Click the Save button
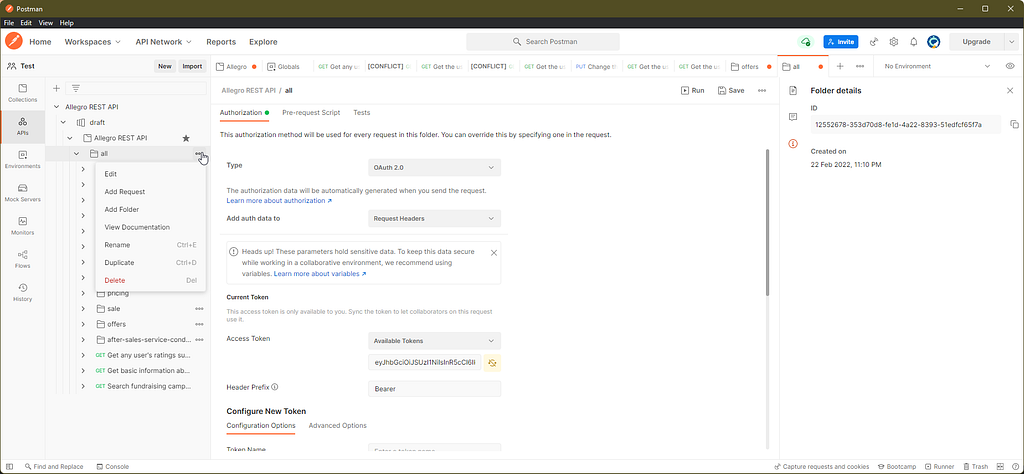This screenshot has width=1024, height=474. [x=731, y=91]
